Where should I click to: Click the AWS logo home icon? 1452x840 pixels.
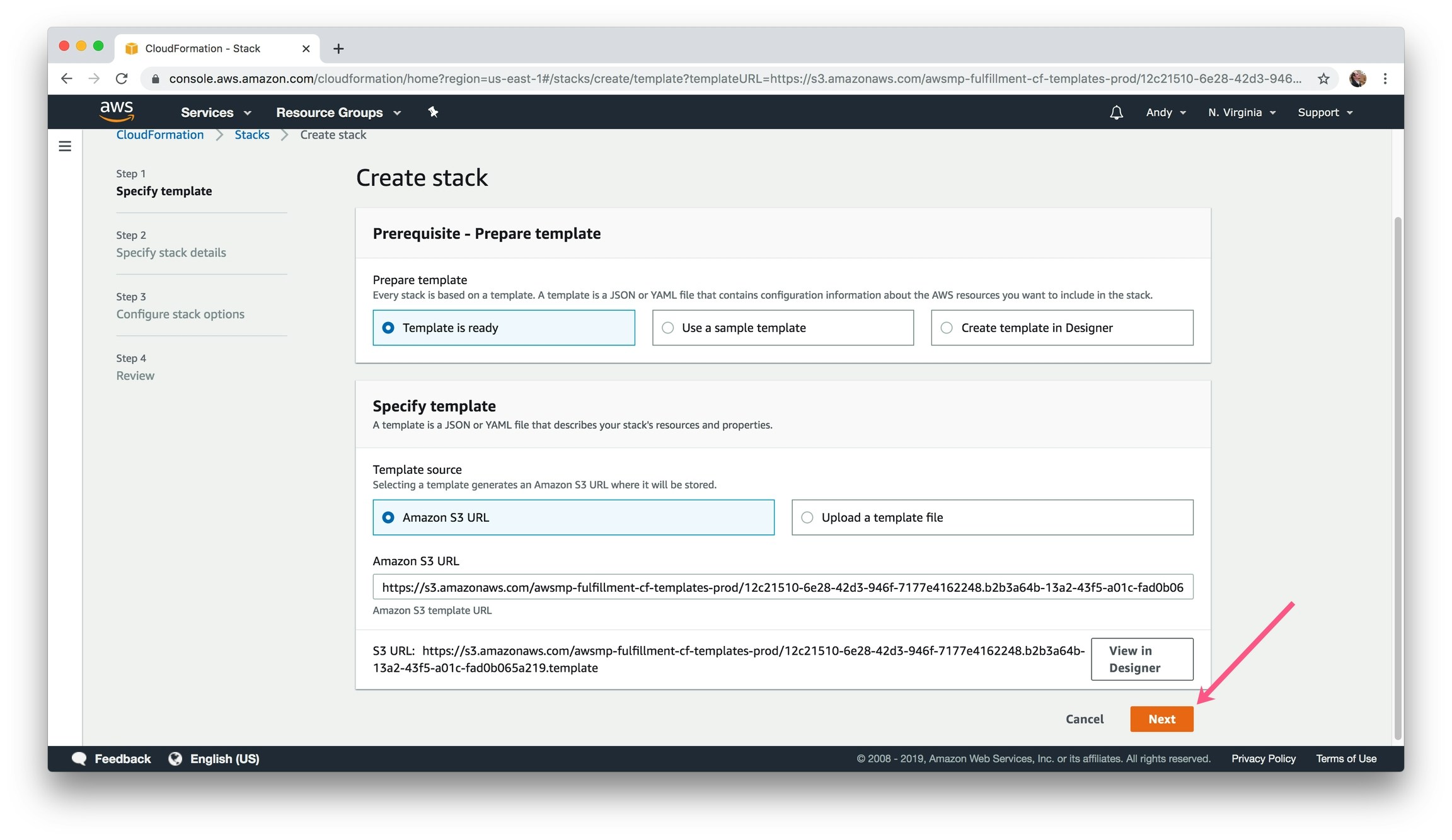coord(117,112)
